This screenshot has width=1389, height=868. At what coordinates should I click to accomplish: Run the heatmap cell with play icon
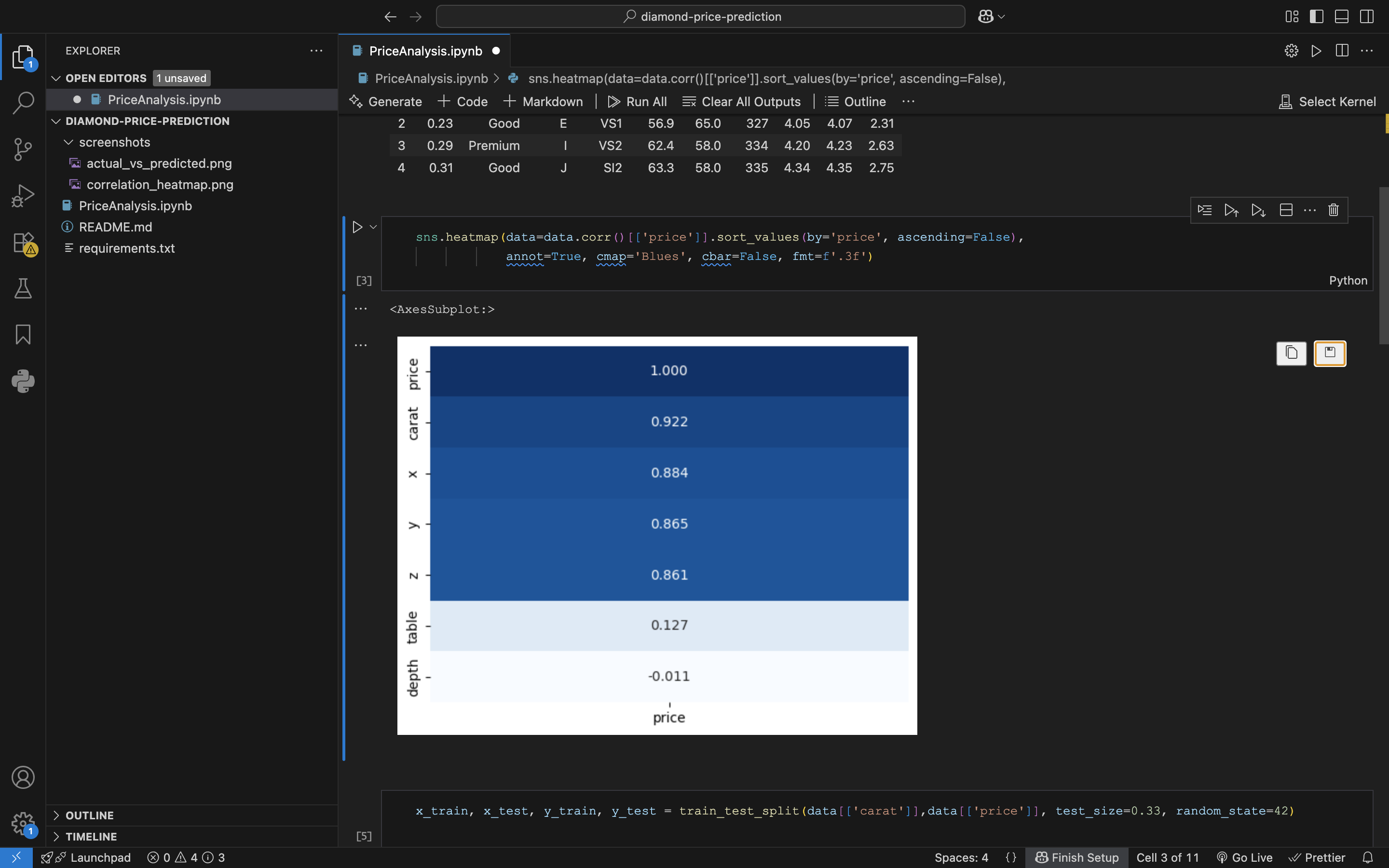pyautogui.click(x=357, y=227)
